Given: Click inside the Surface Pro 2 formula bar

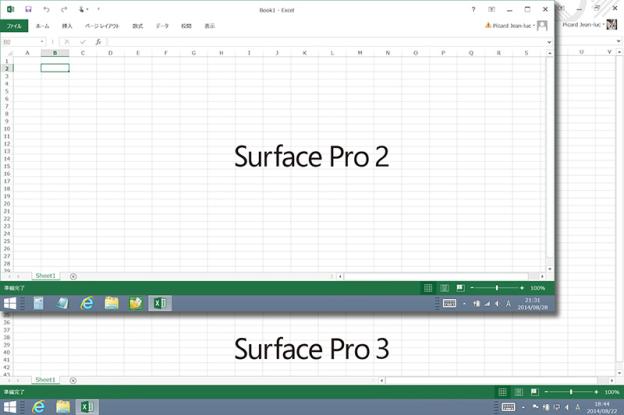Looking at the screenshot, I should coord(326,42).
